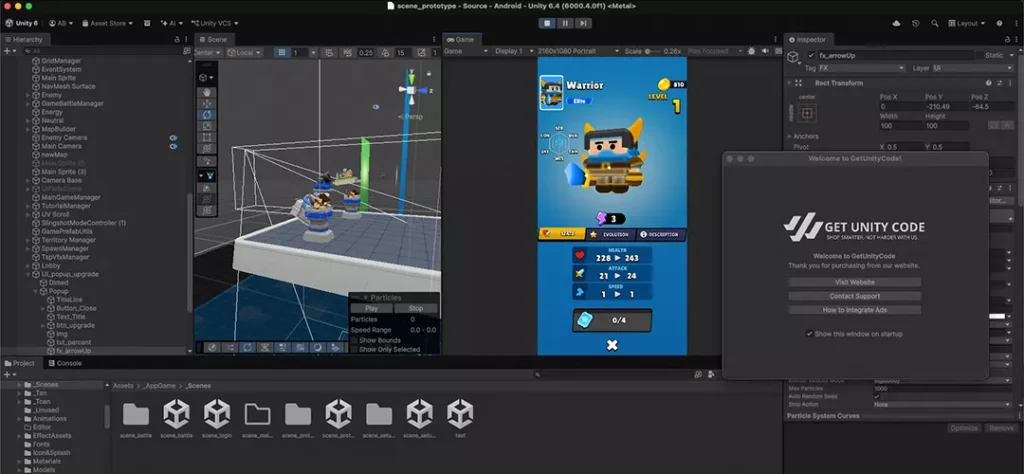
Task: Switch to the Console tab
Action: click(x=65, y=363)
